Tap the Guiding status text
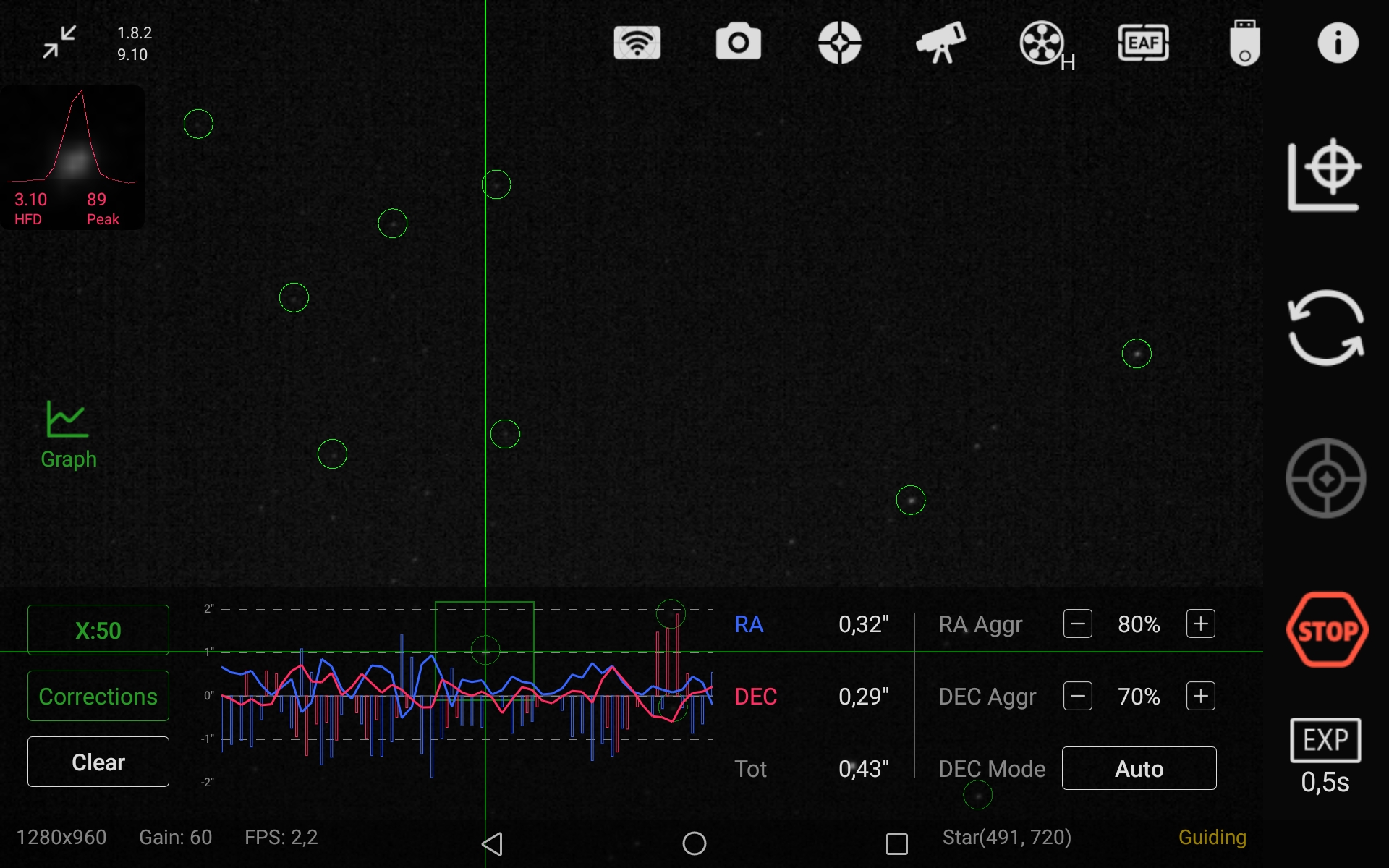1389x868 pixels. click(1212, 838)
